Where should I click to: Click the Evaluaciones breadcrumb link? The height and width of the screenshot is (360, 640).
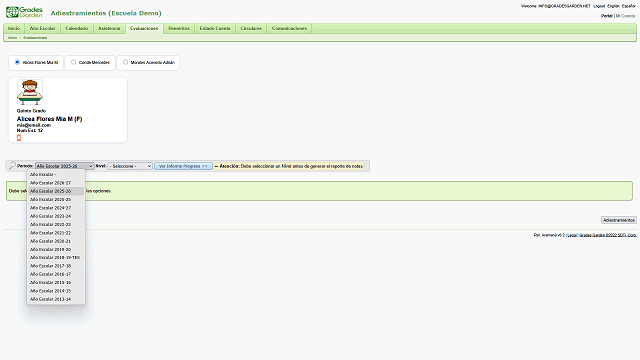35,38
